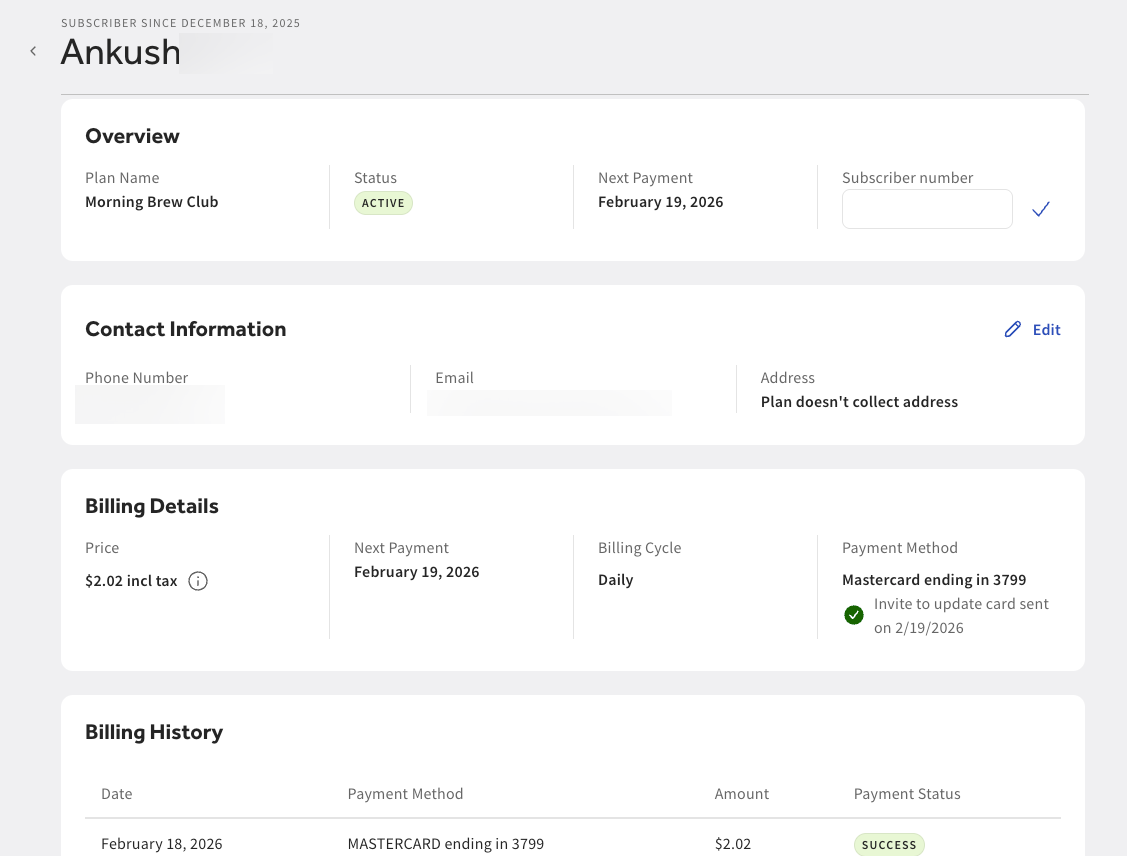
Task: Click the Payment Status column header
Action: (x=906, y=794)
